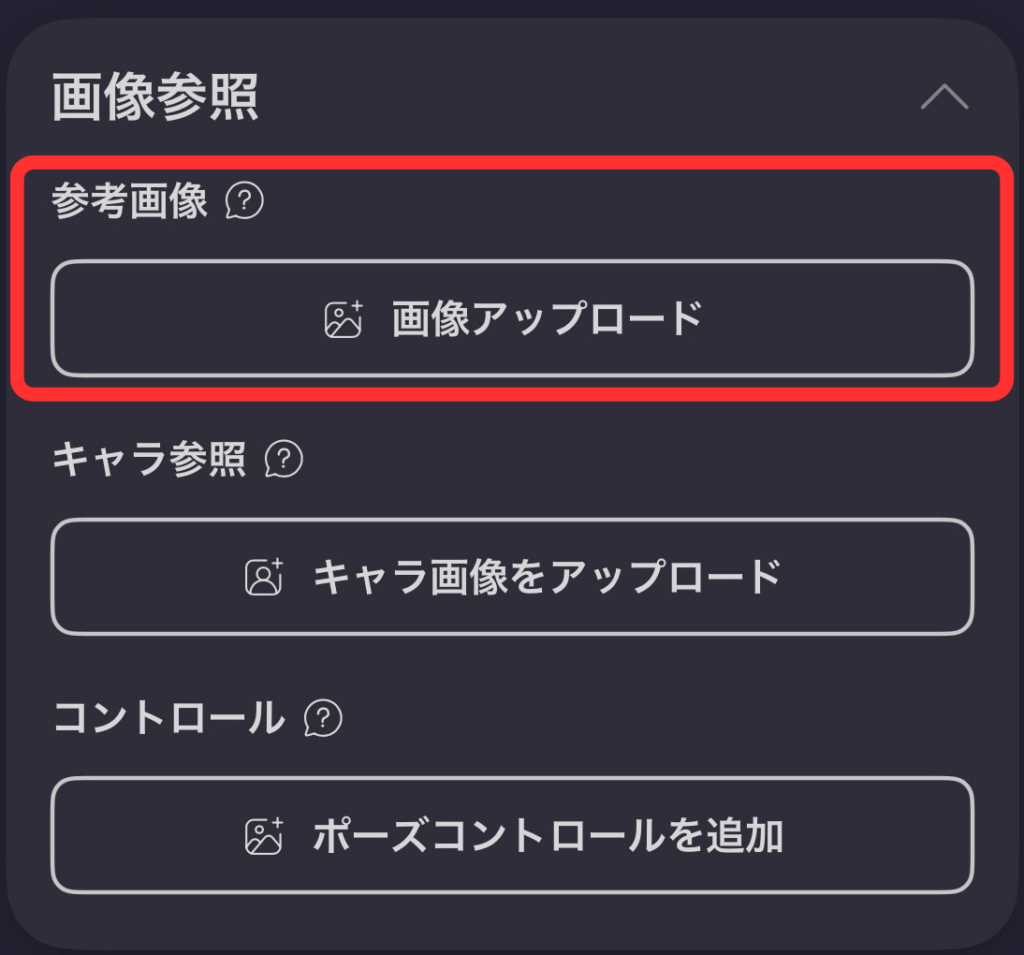Open help icon next to コントロール
Screen dimensions: 1024x955
click(323, 718)
